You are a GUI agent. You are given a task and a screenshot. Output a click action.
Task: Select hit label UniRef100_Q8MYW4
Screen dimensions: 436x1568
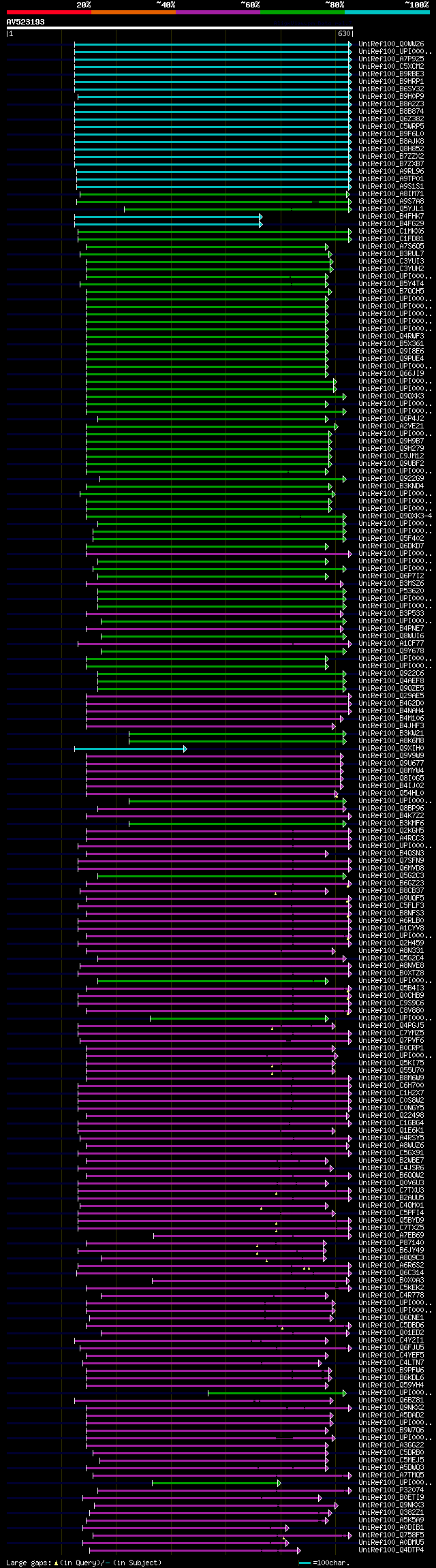point(391,771)
